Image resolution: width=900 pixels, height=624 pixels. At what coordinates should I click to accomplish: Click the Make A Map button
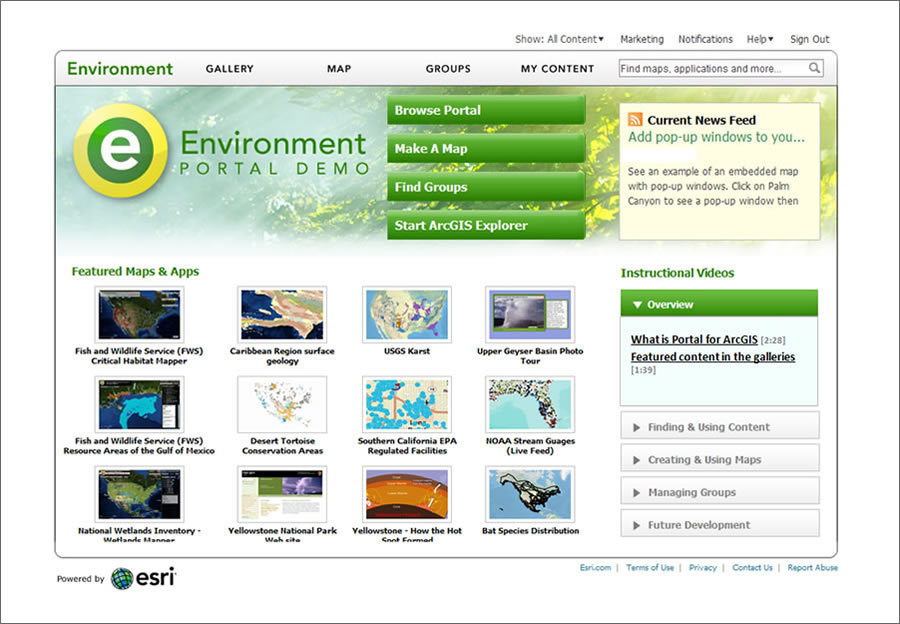[486, 148]
